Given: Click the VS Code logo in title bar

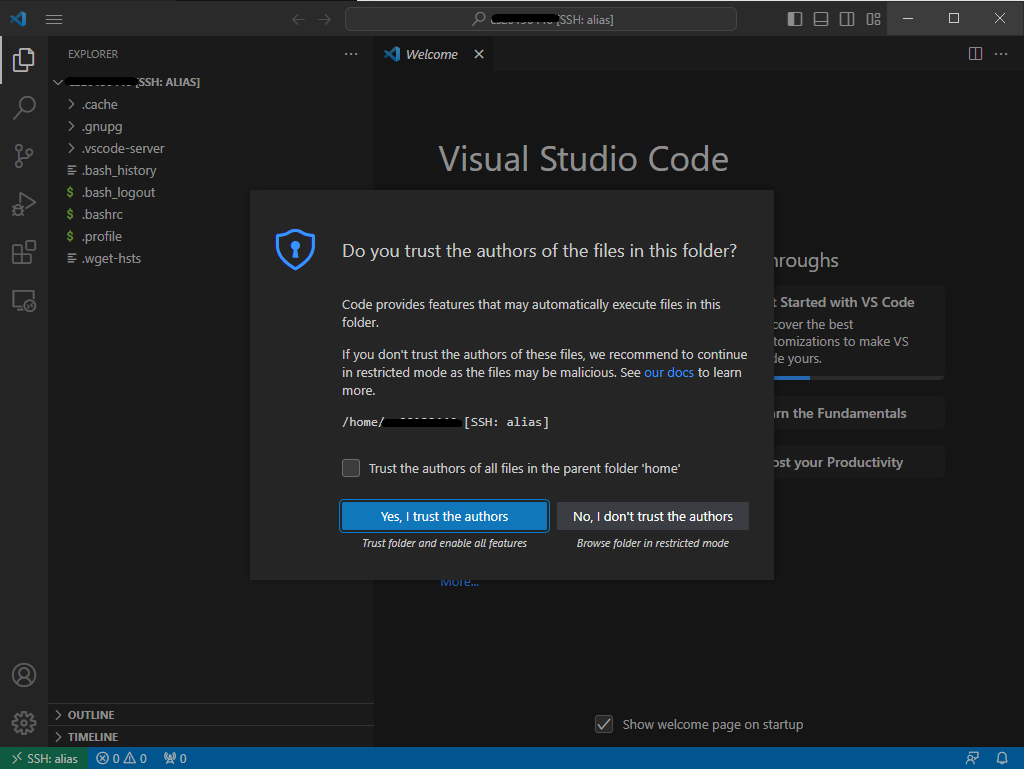Looking at the screenshot, I should (x=18, y=19).
